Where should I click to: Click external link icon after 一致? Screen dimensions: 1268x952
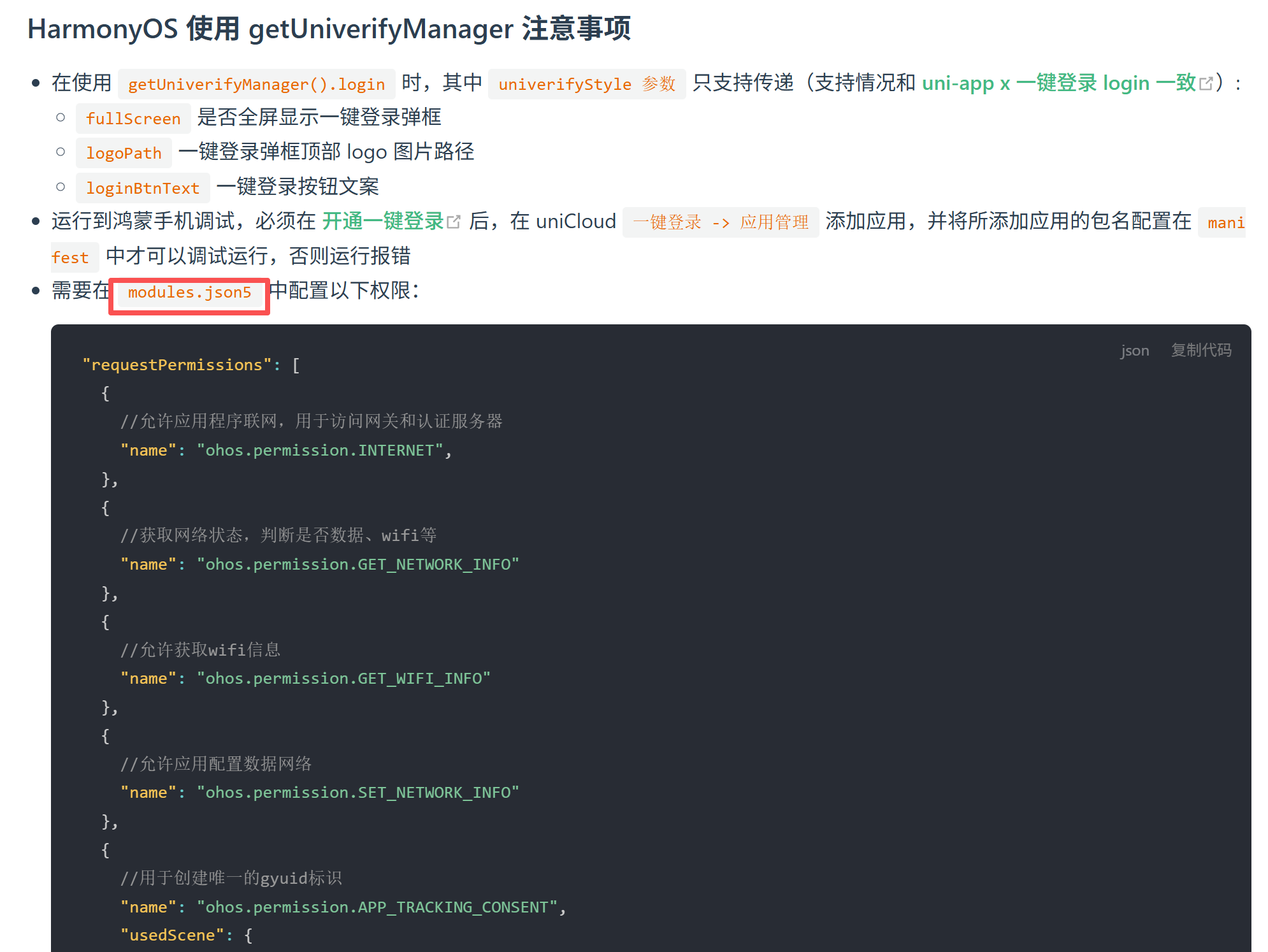pyautogui.click(x=1206, y=83)
